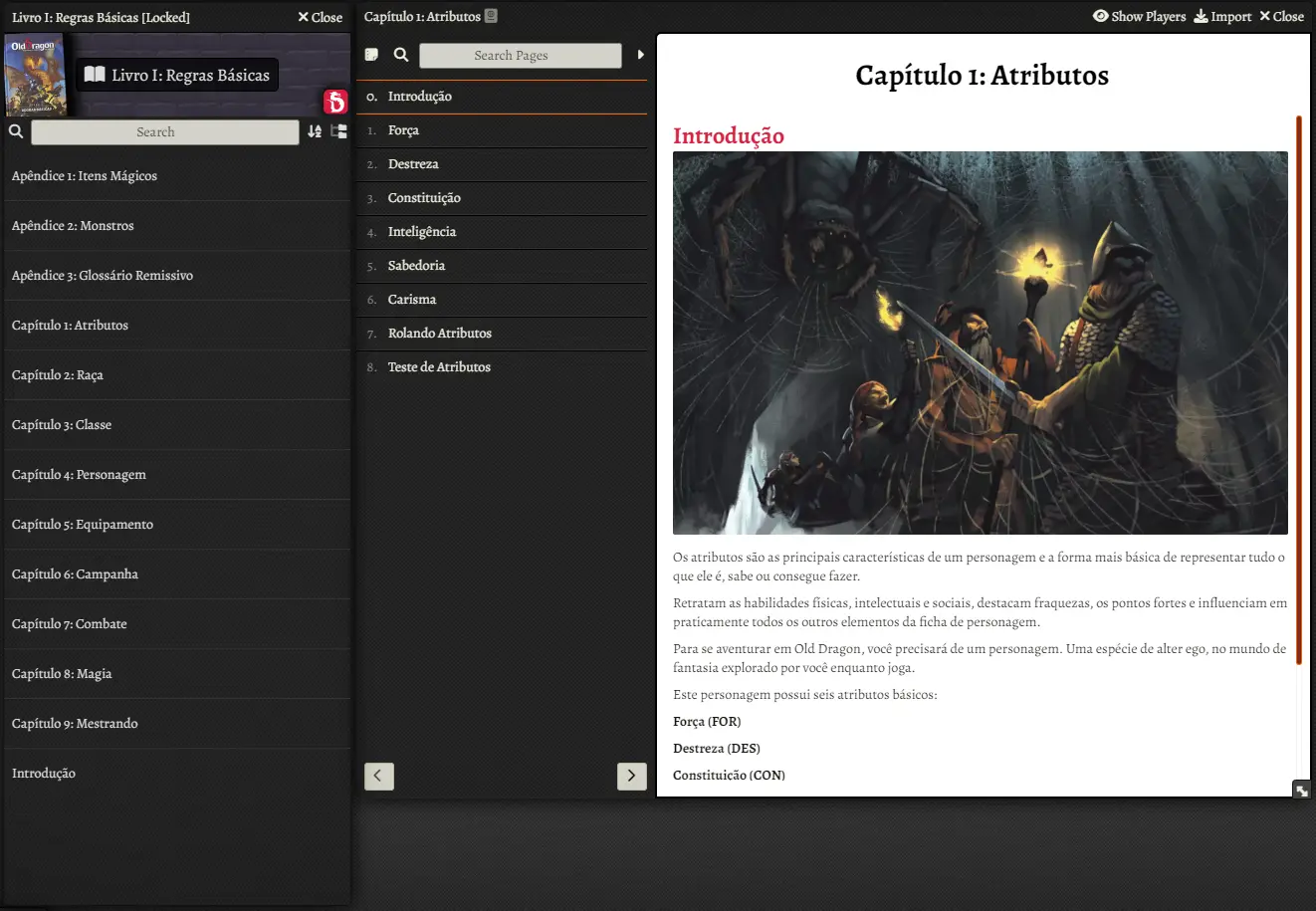1316x911 pixels.
Task: Click the book icon in Livro I banner
Action: (x=95, y=75)
